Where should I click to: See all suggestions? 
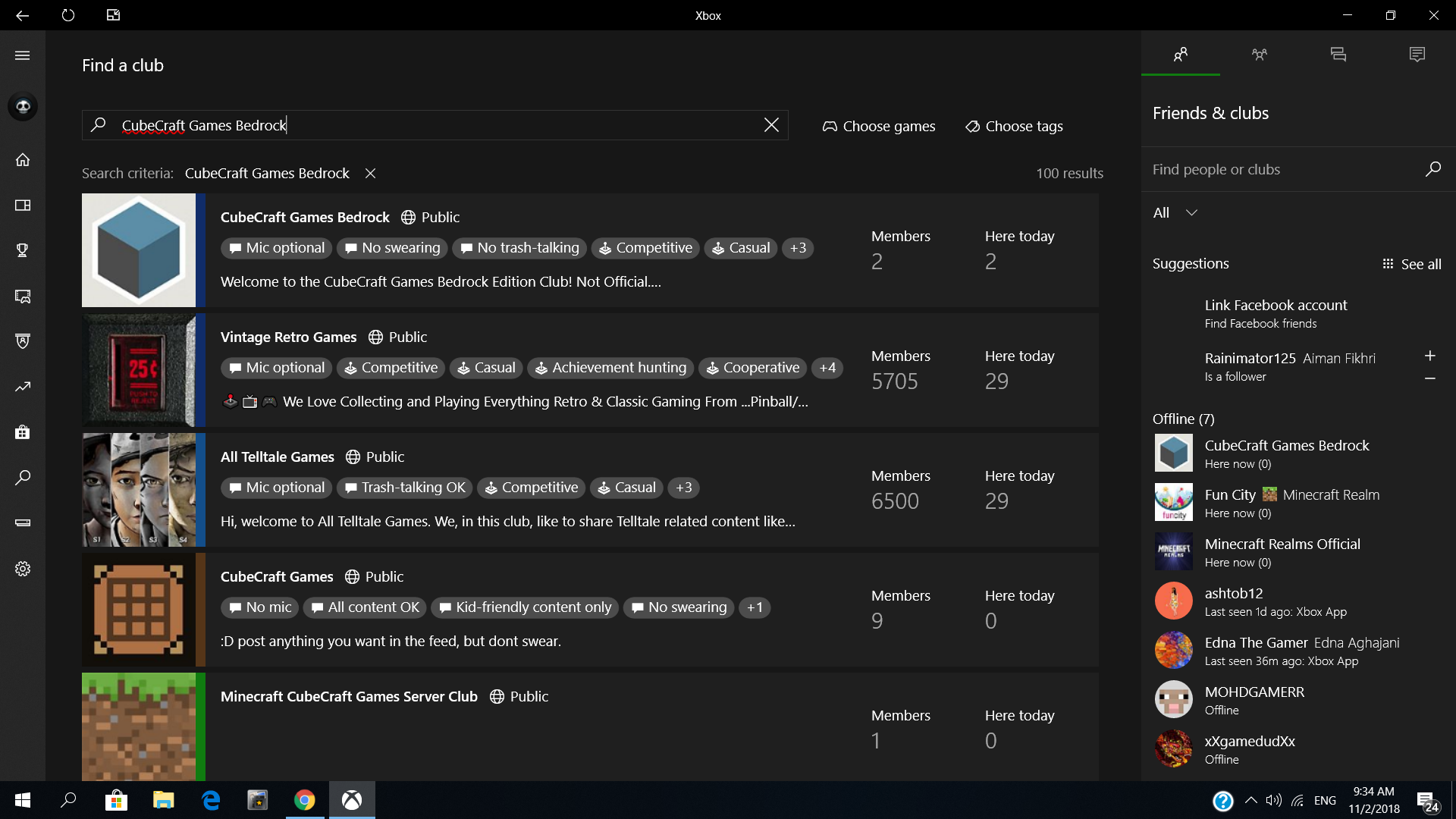[x=1411, y=264]
